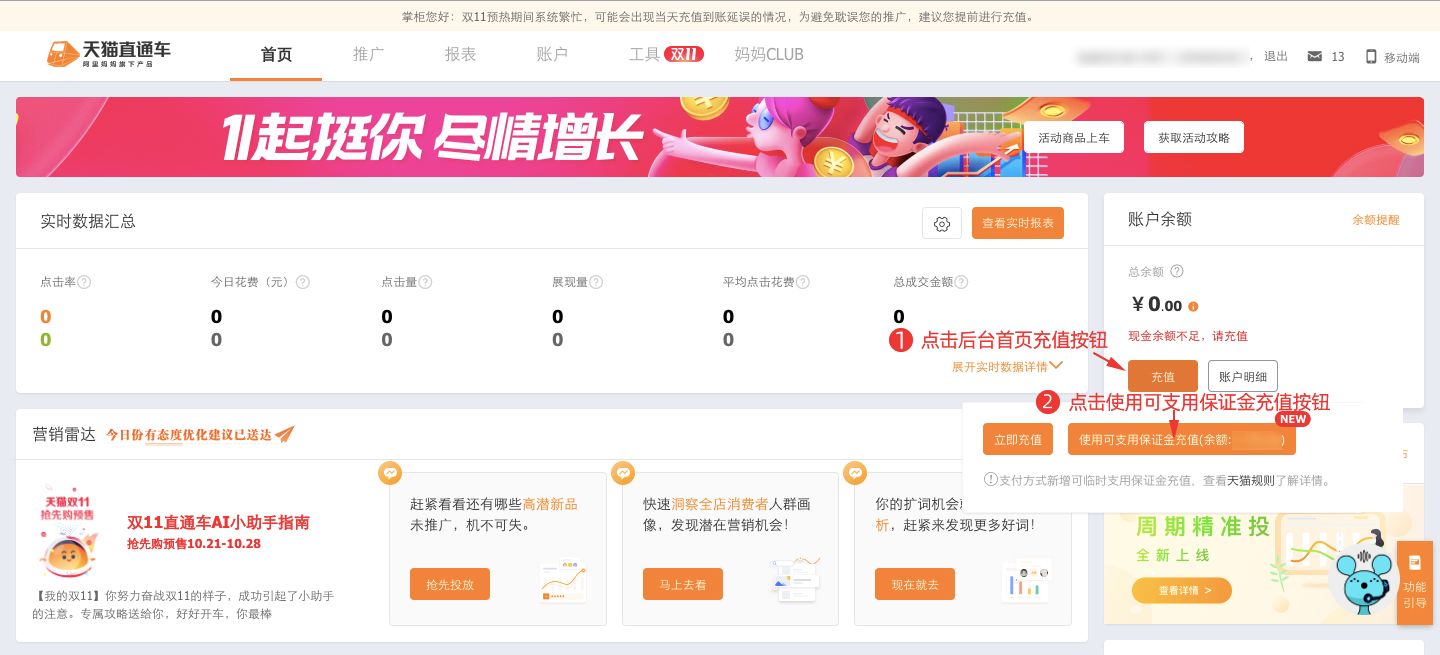Viewport: 1440px width, 655px height.
Task: Switch to the 报表 tab
Action: click(461, 55)
